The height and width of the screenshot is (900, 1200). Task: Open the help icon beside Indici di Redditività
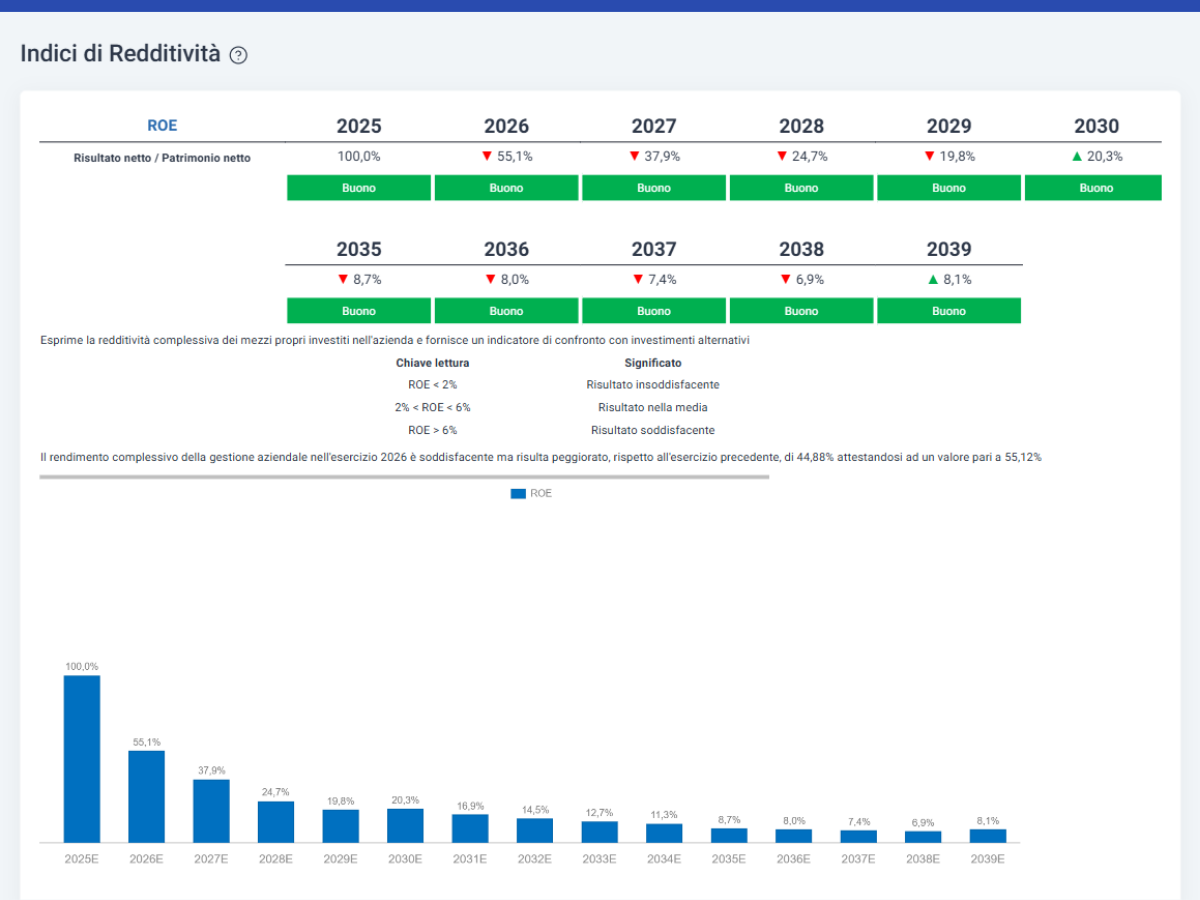(238, 56)
